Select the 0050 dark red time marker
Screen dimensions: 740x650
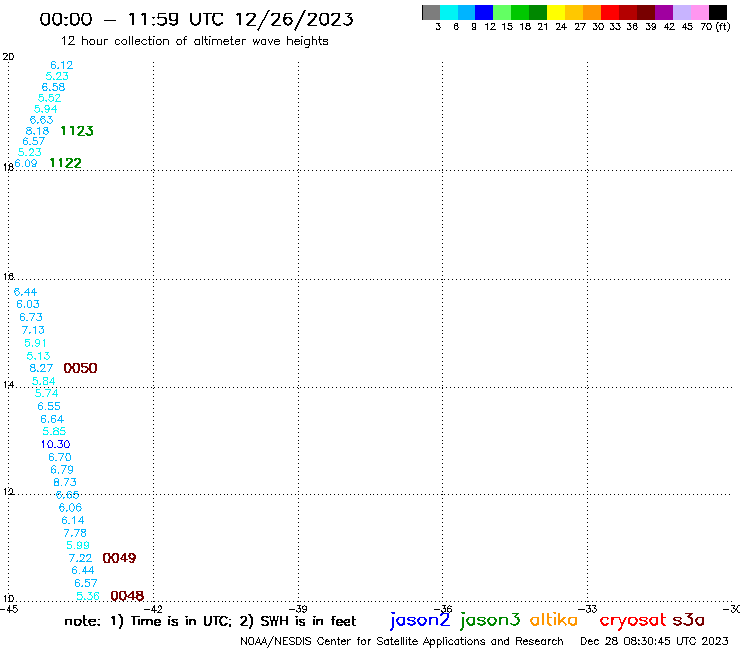80,368
